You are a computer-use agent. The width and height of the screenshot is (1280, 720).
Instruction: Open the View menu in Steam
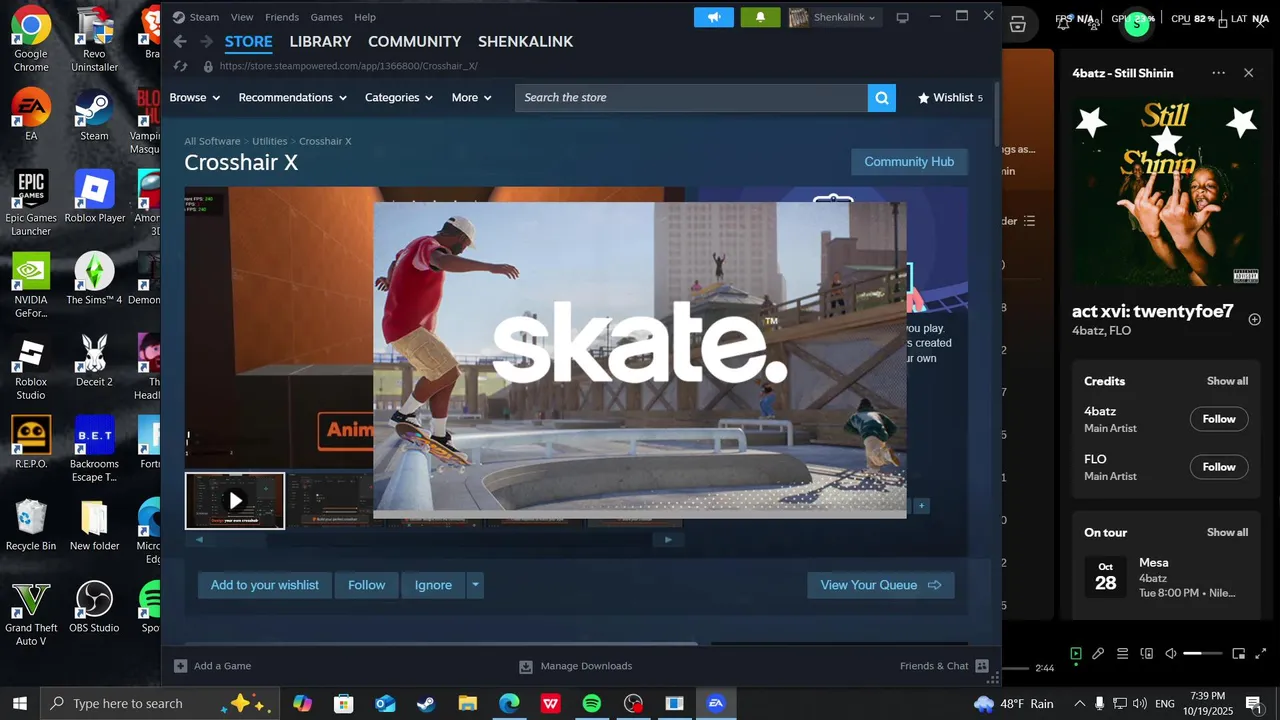pos(242,17)
